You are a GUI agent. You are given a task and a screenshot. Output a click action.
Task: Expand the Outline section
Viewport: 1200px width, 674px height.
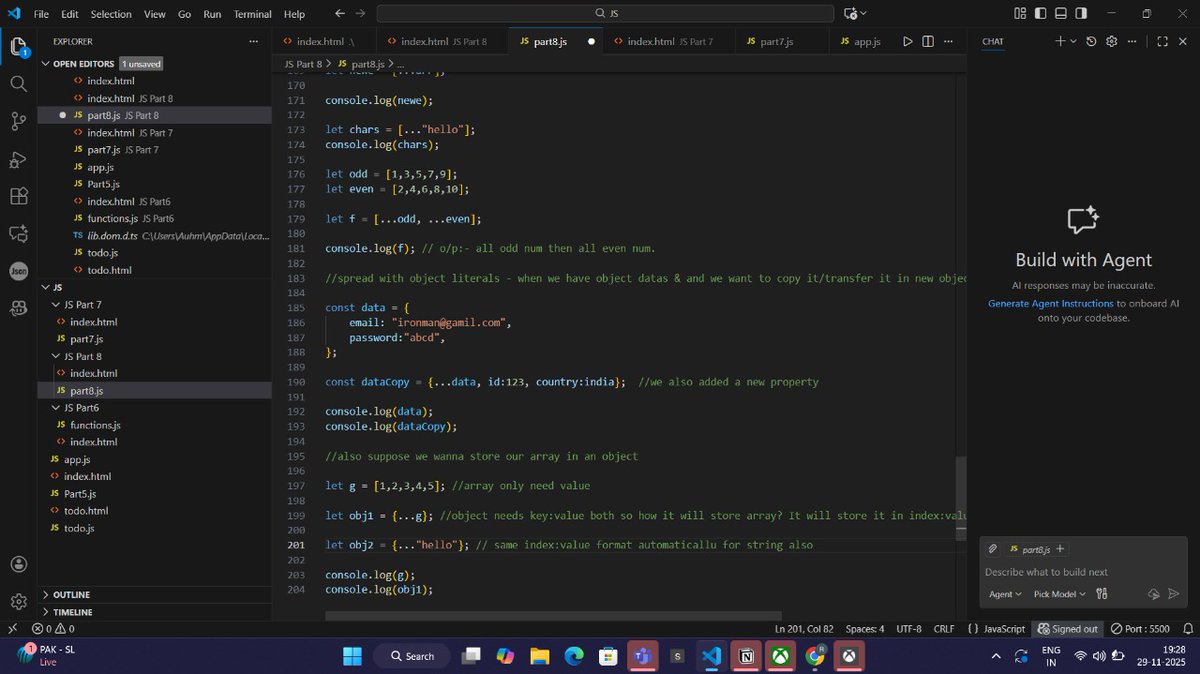coord(155,594)
